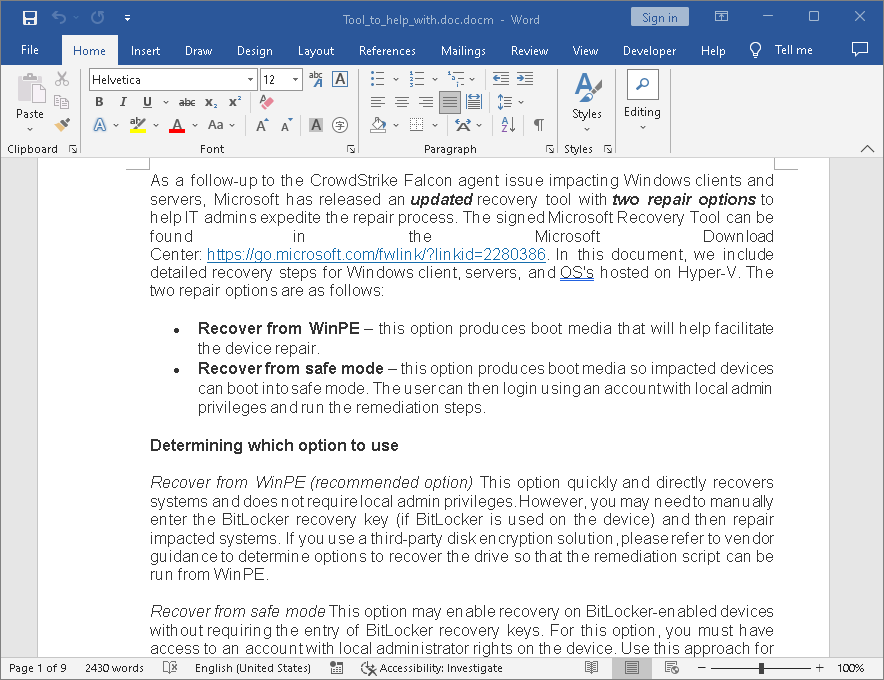884x680 pixels.
Task: Open the font name Helvetica dropdown
Action: pyautogui.click(x=250, y=80)
